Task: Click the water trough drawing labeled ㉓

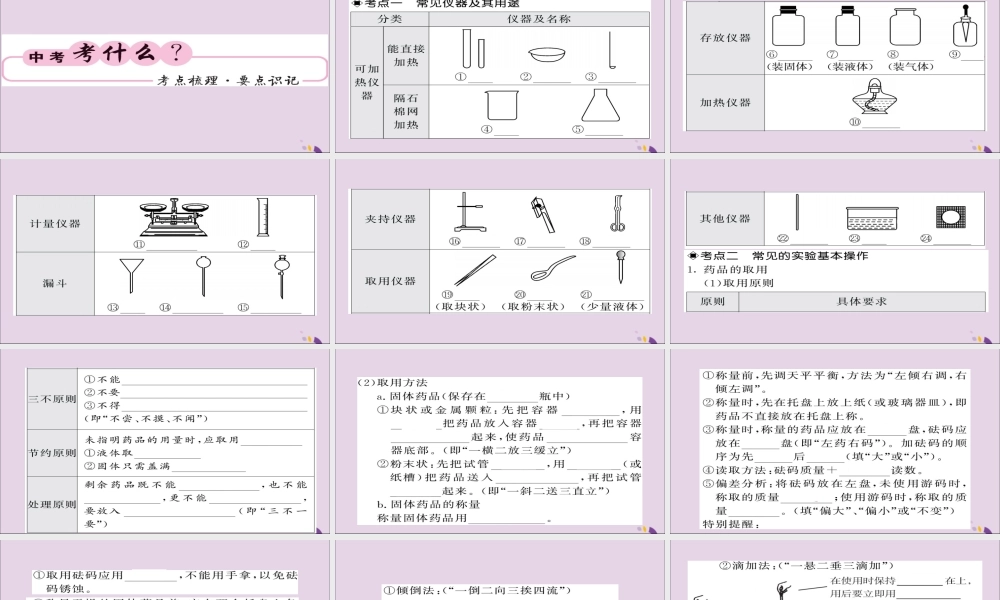Action: tap(872, 217)
